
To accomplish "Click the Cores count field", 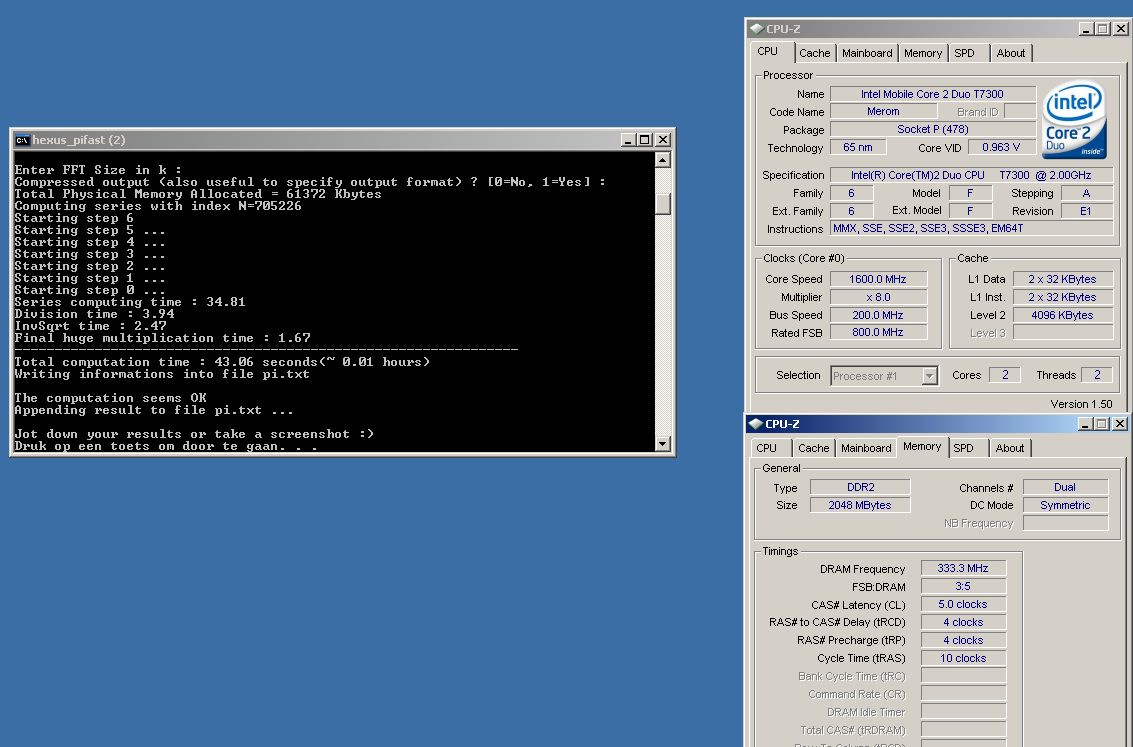I will tap(1004, 375).
